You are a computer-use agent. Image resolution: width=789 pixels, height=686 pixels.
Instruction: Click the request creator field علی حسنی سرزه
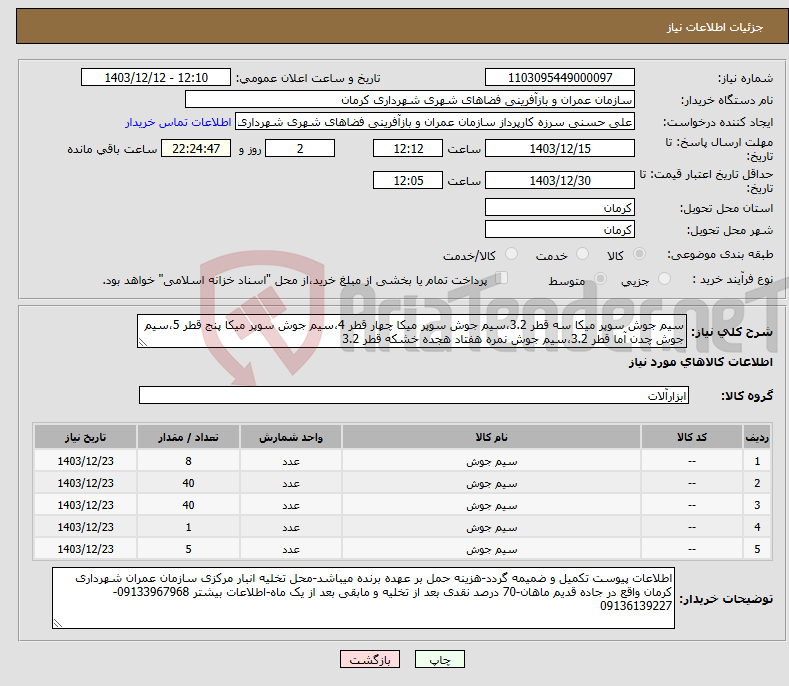435,121
